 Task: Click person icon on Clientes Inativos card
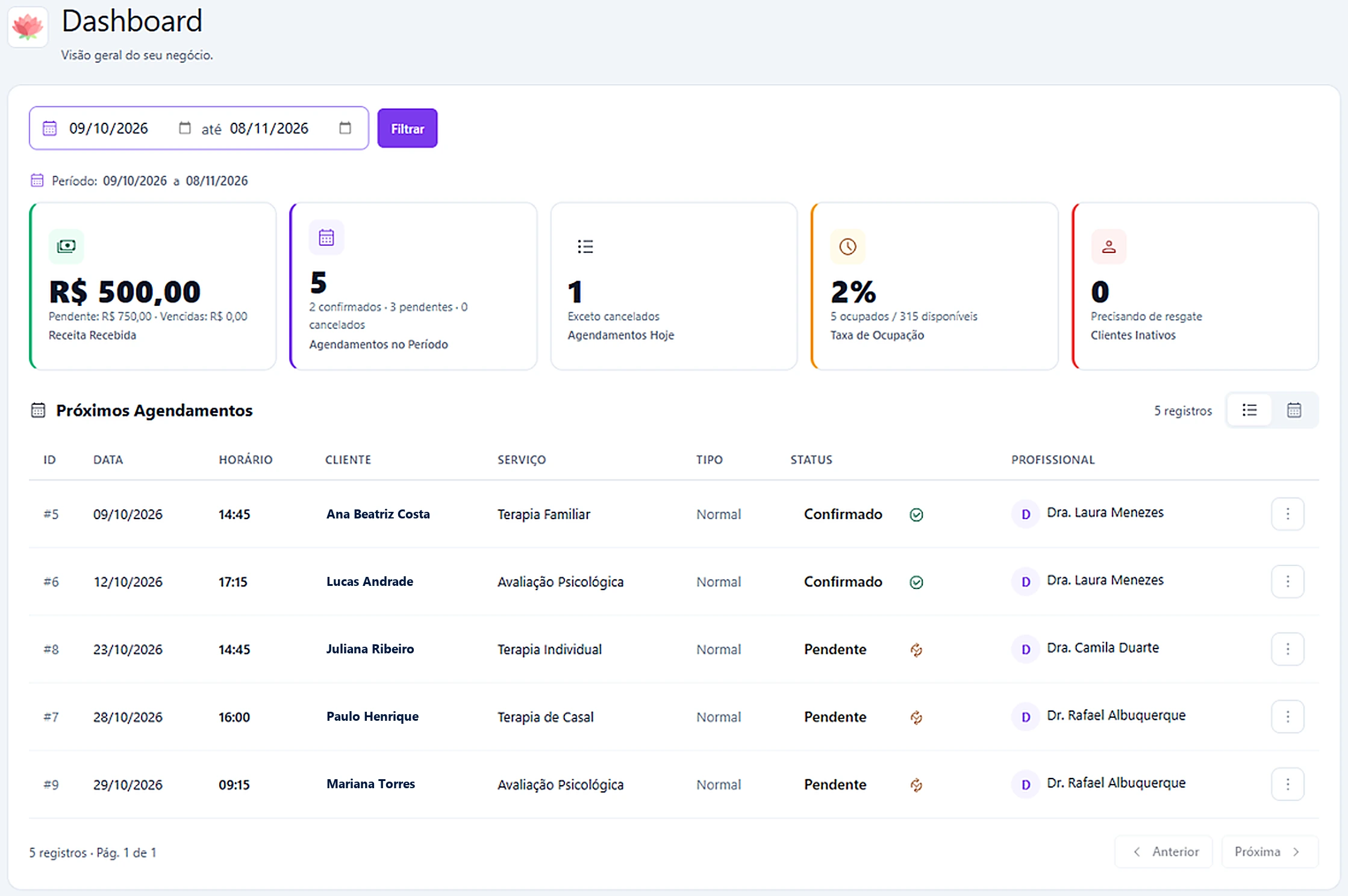coord(1109,246)
